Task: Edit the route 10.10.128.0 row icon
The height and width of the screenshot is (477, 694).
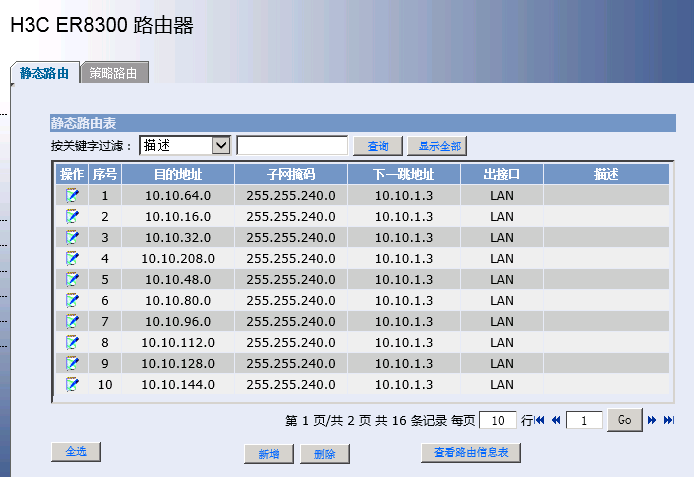Action: click(x=72, y=363)
